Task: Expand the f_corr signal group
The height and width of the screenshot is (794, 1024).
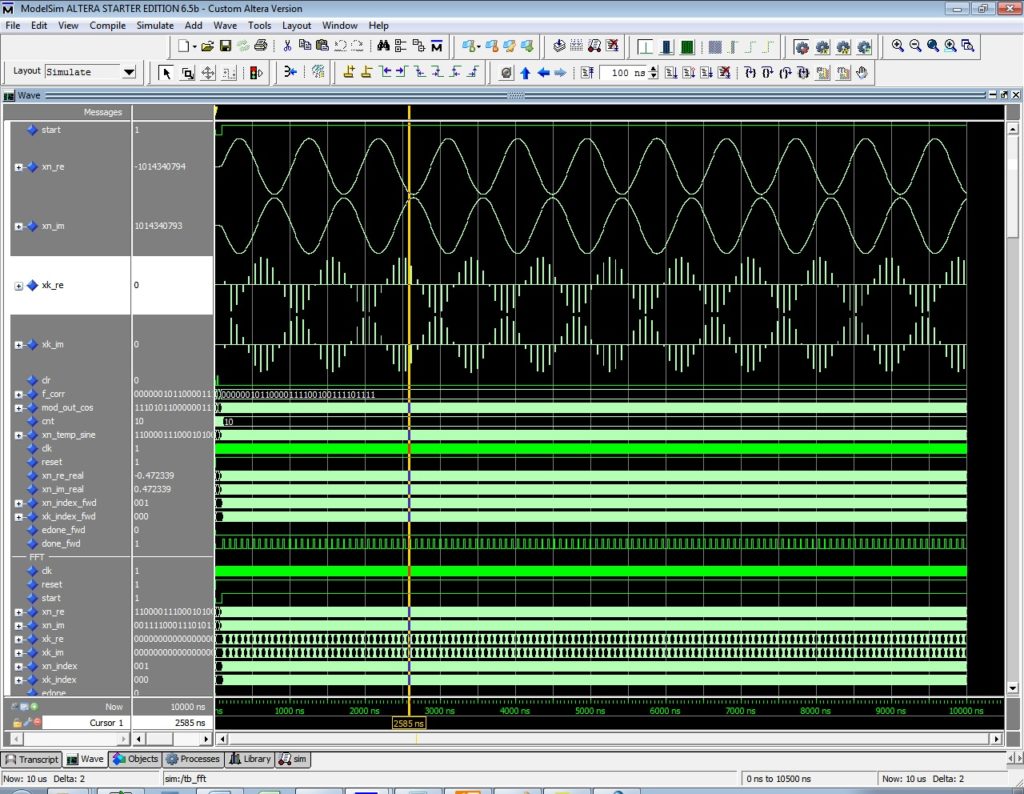Action: pyautogui.click(x=17, y=394)
